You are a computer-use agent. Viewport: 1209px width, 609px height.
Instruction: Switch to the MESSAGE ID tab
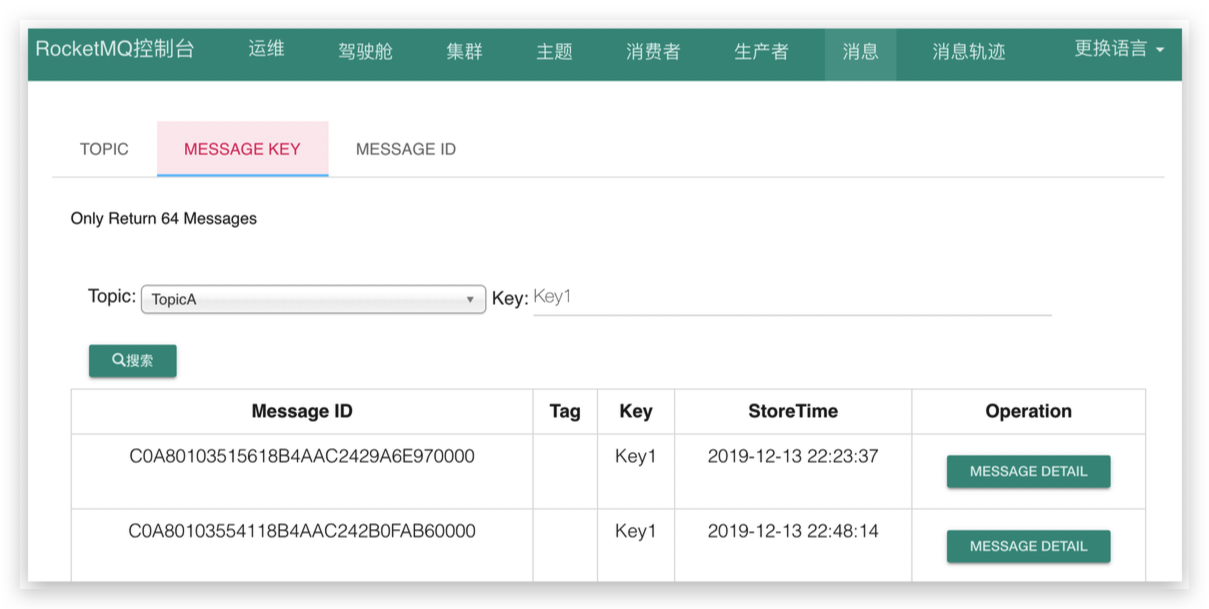pos(404,148)
